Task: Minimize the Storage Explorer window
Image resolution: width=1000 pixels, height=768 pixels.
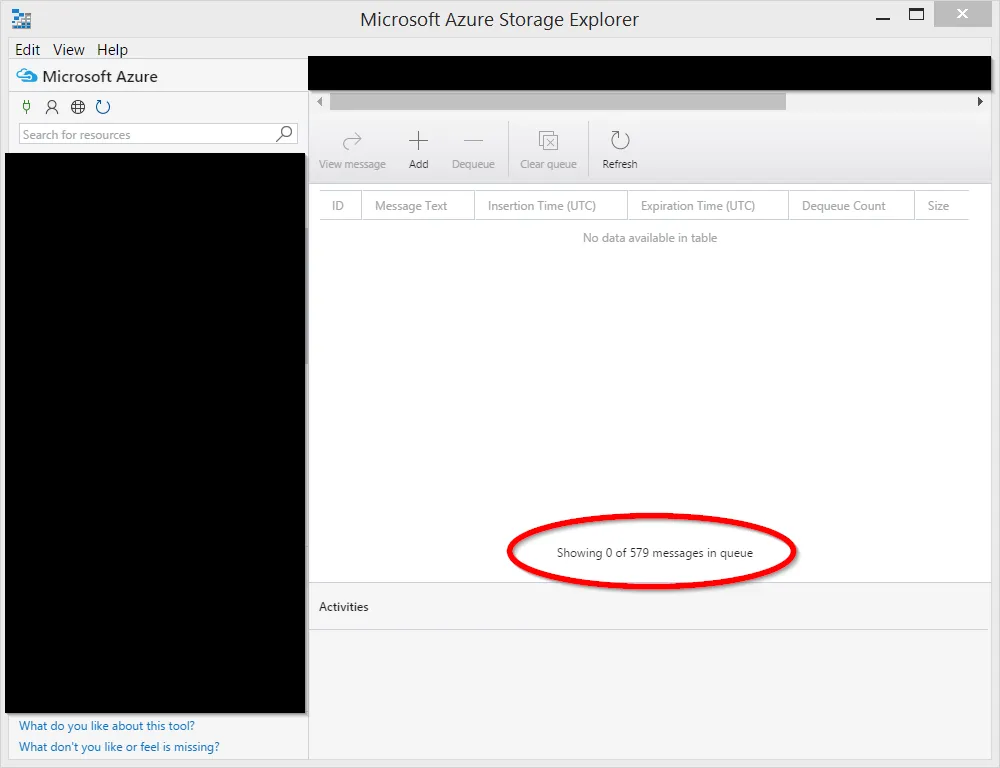Action: click(883, 16)
